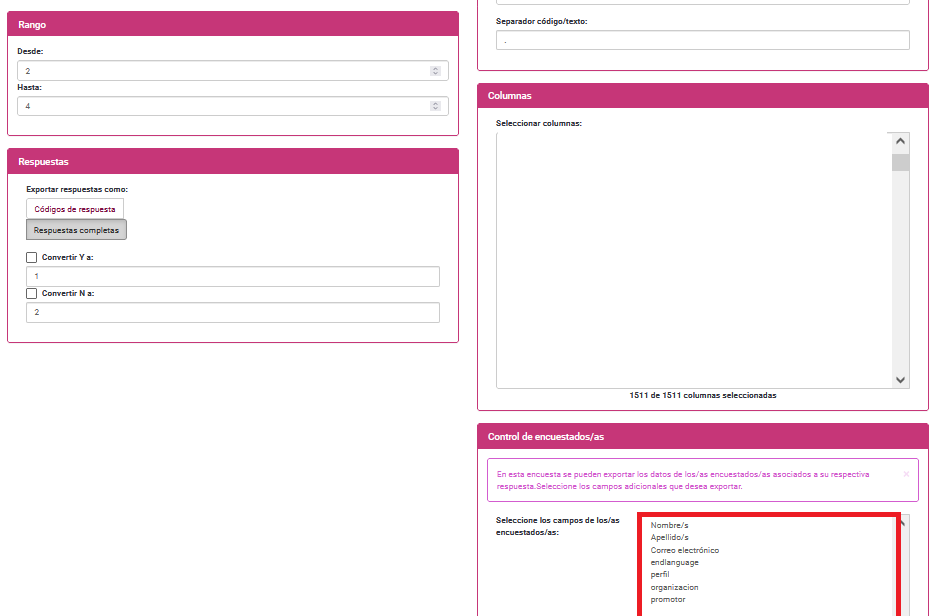Select Respuestas completas export option
Viewport: 936px width, 616px height.
point(76,230)
